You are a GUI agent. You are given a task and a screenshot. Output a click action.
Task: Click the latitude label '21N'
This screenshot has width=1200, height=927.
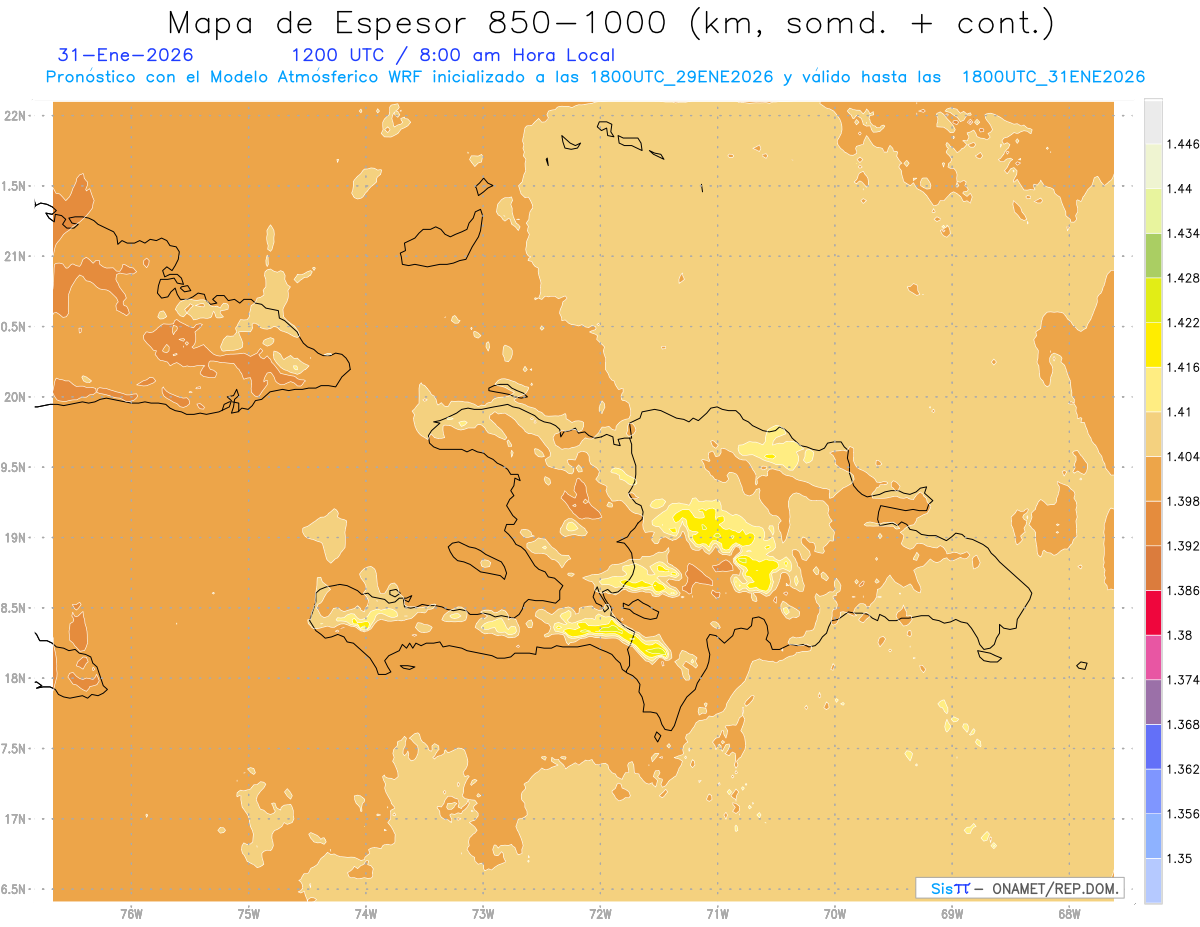pyautogui.click(x=16, y=256)
